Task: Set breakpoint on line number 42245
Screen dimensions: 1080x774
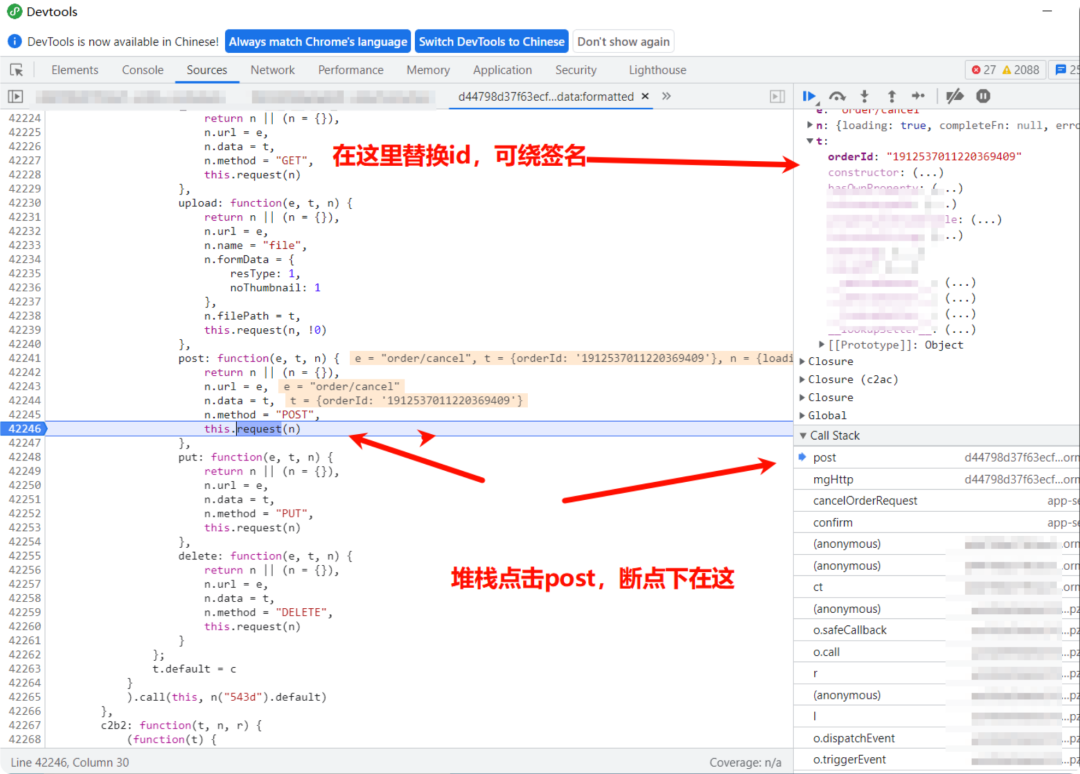Action: pyautogui.click(x=25, y=415)
